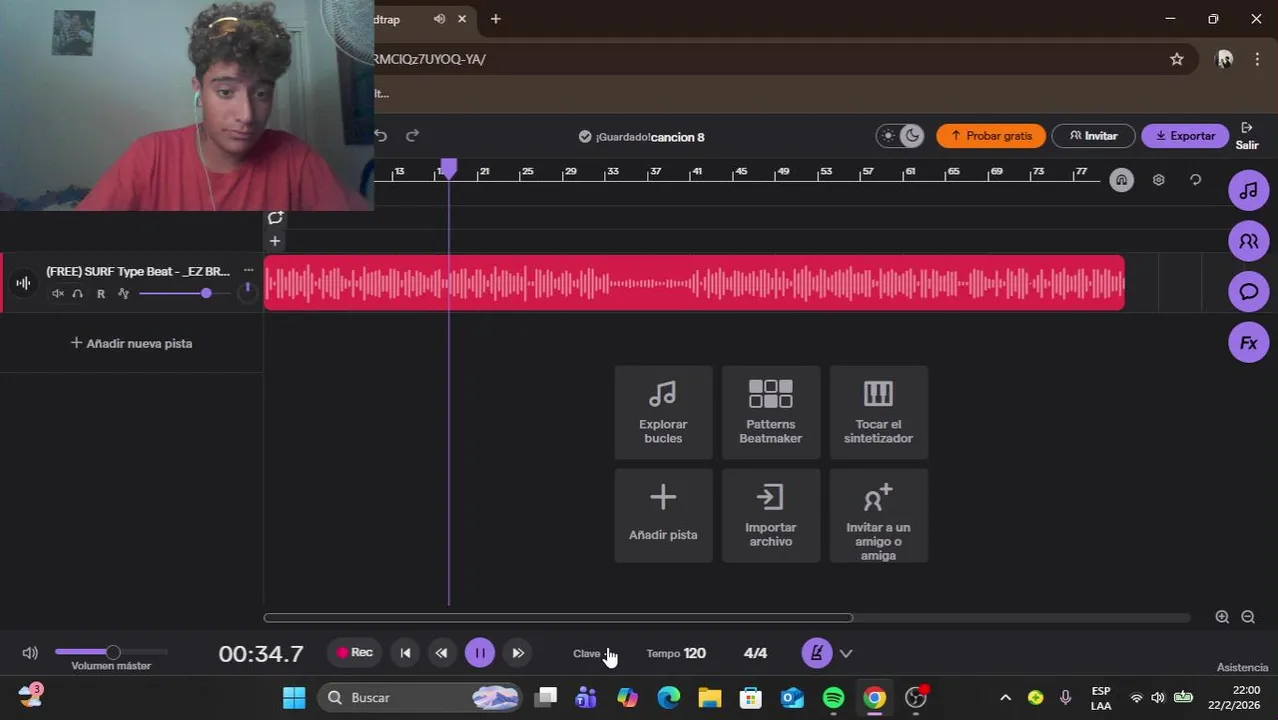
Task: Click the Asistencia help link
Action: [1242, 667]
